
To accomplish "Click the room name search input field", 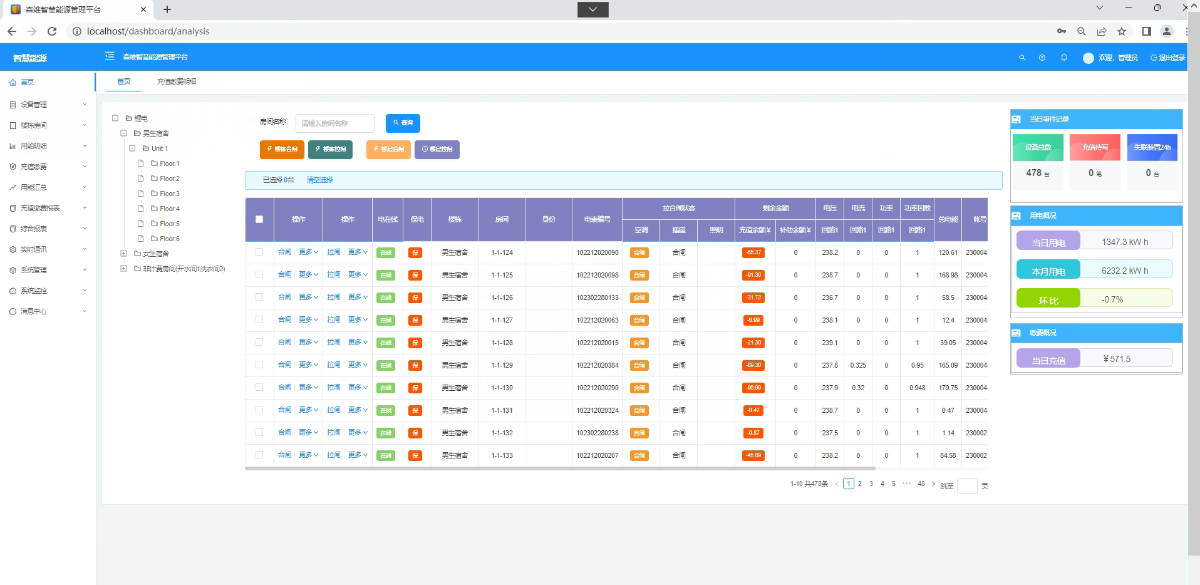I will pos(334,123).
